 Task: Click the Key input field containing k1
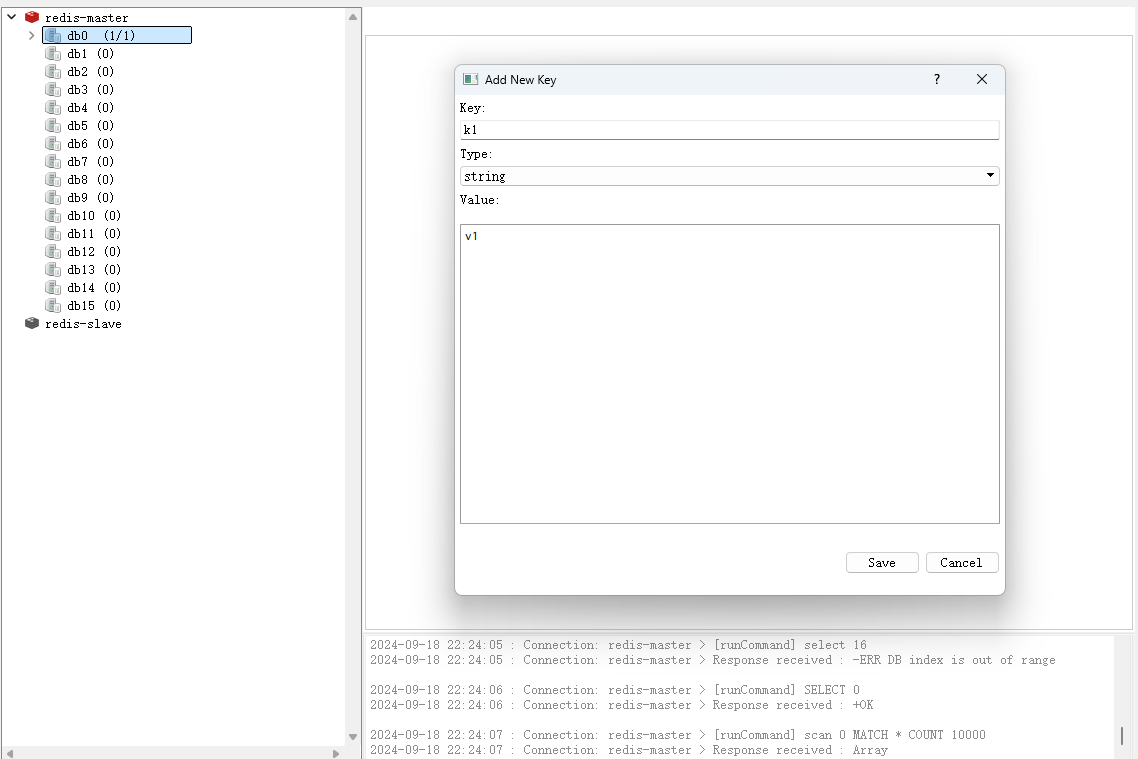(x=729, y=130)
